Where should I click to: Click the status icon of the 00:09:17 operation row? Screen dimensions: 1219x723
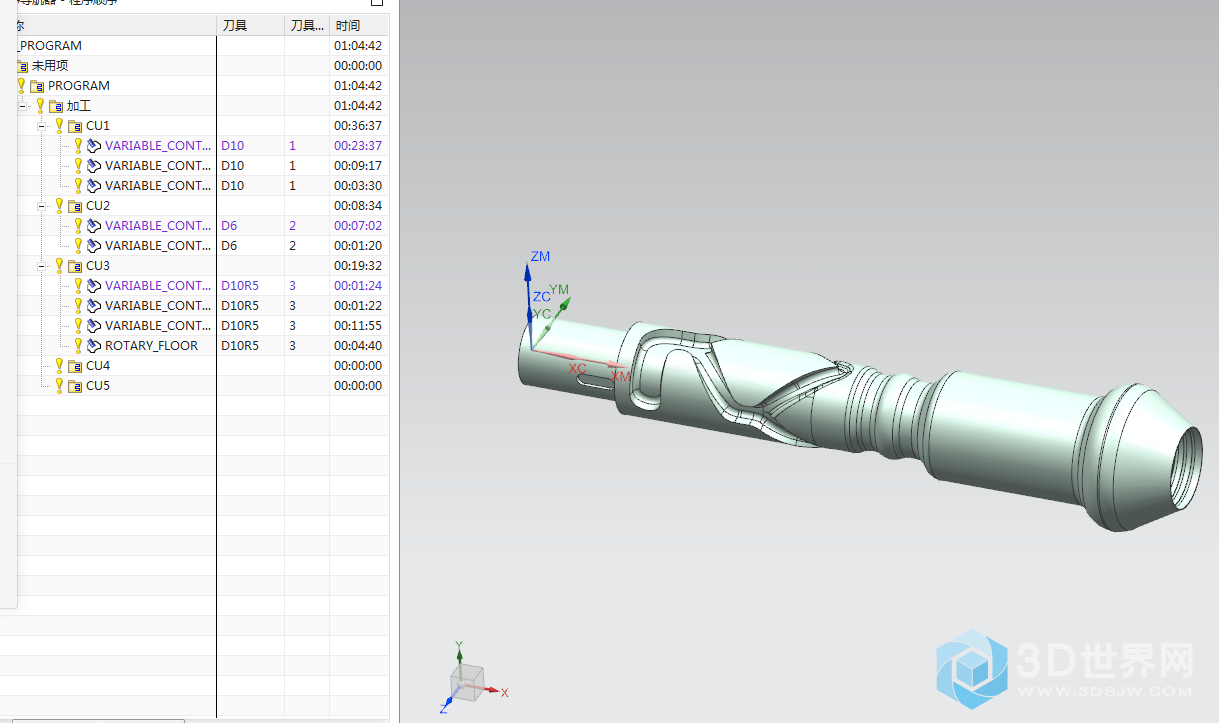[x=79, y=166]
